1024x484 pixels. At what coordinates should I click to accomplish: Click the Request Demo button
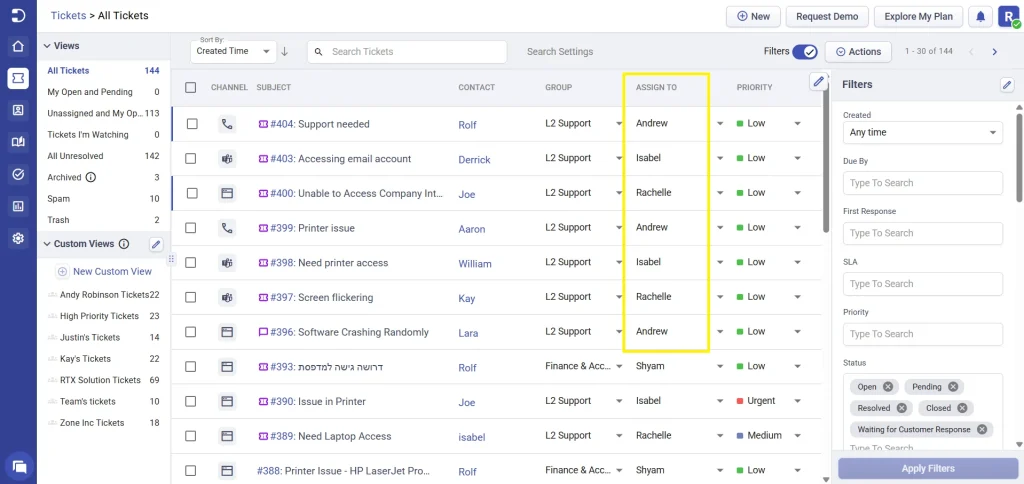pyautogui.click(x=827, y=16)
